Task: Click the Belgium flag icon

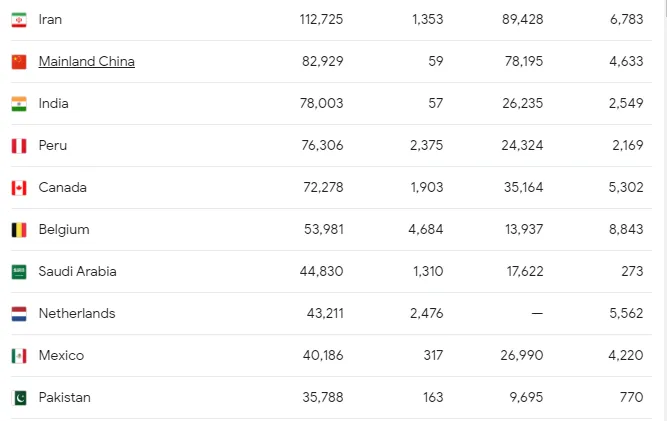Action: coord(19,230)
